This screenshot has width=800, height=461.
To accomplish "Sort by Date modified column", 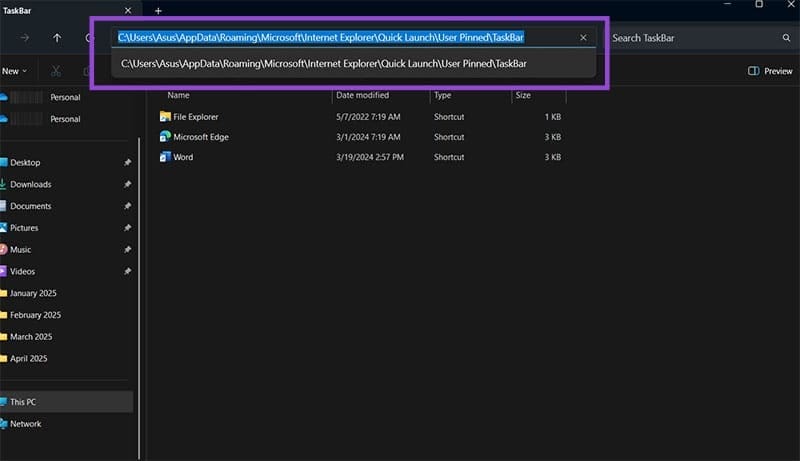I will coord(363,95).
